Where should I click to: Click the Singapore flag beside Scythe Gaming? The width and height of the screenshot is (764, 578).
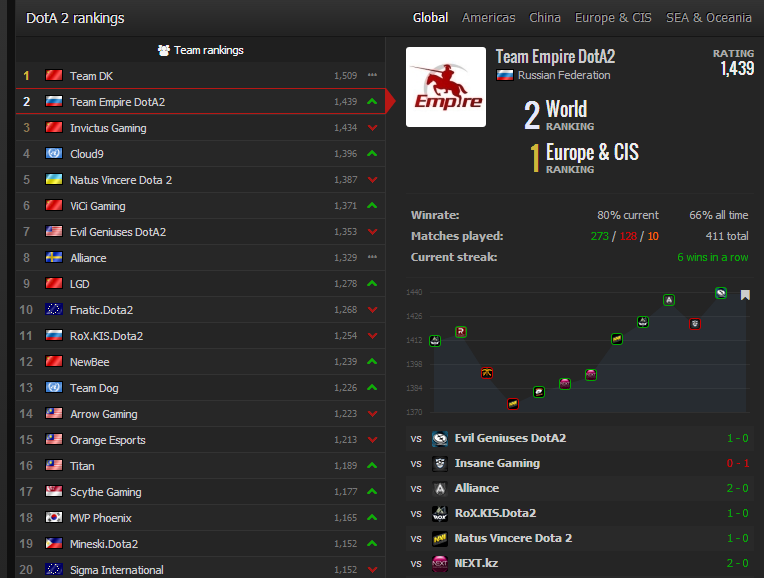coord(54,491)
